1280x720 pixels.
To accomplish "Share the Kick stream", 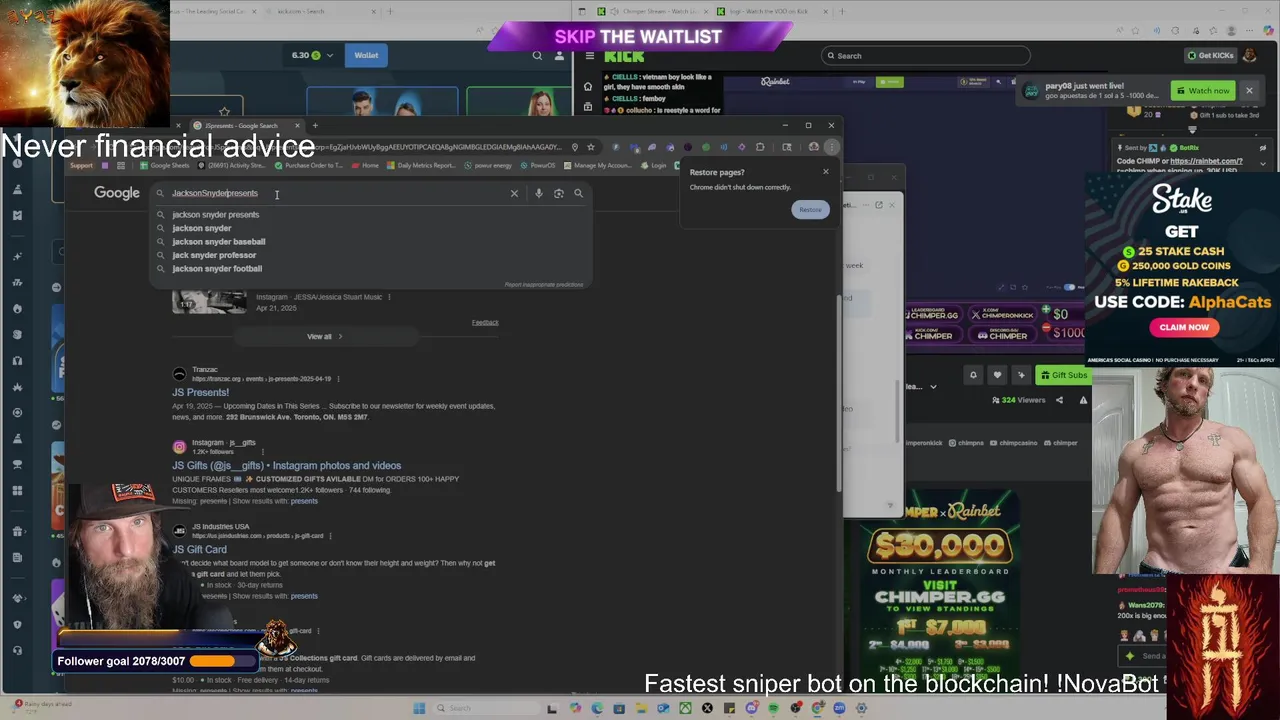I will [x=1059, y=400].
